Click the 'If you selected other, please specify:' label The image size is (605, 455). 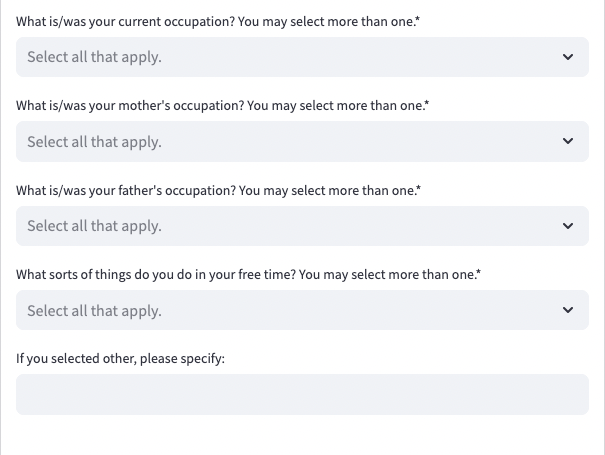(121, 358)
